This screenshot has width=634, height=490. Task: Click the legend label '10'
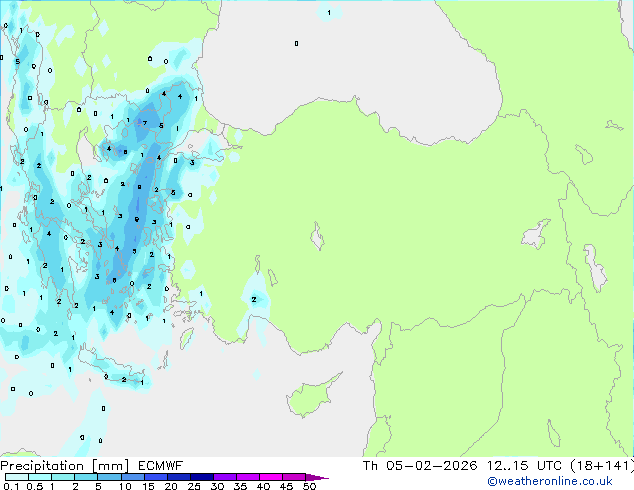125,486
